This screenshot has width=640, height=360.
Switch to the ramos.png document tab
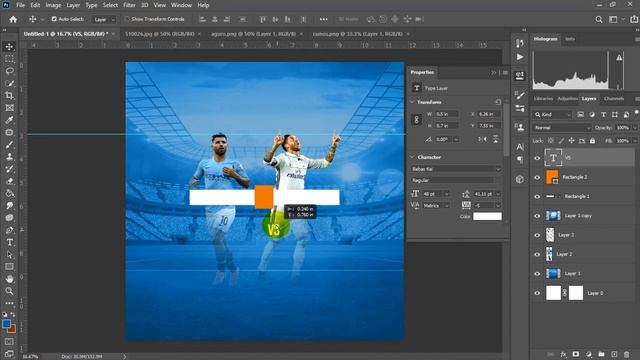pyautogui.click(x=358, y=34)
